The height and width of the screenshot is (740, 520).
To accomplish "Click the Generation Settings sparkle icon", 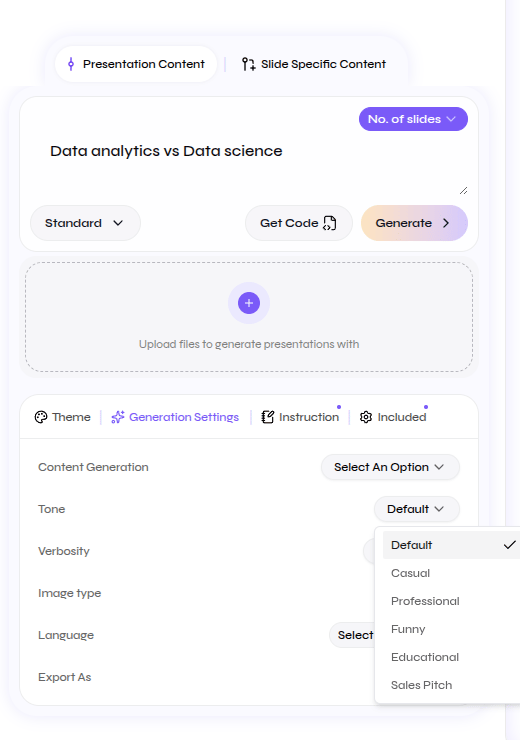I will pyautogui.click(x=118, y=417).
